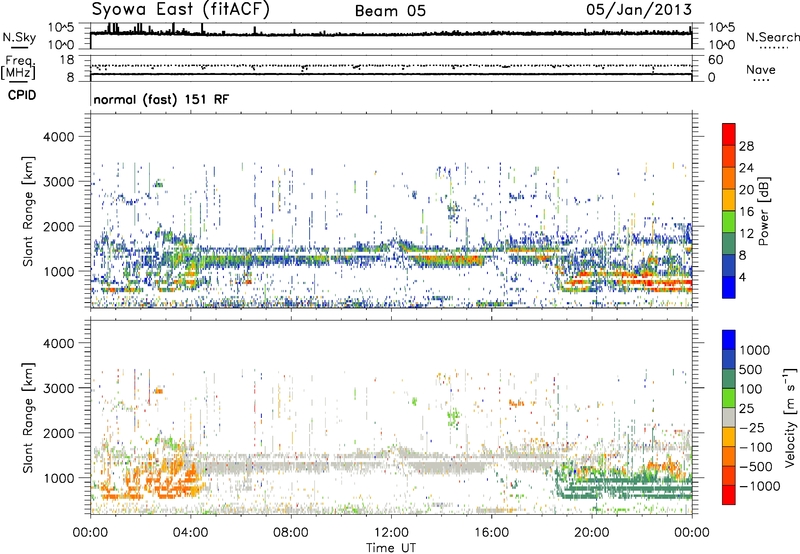Click the 'Time UT' axis label
This screenshot has height=554, width=800.
(x=390, y=547)
